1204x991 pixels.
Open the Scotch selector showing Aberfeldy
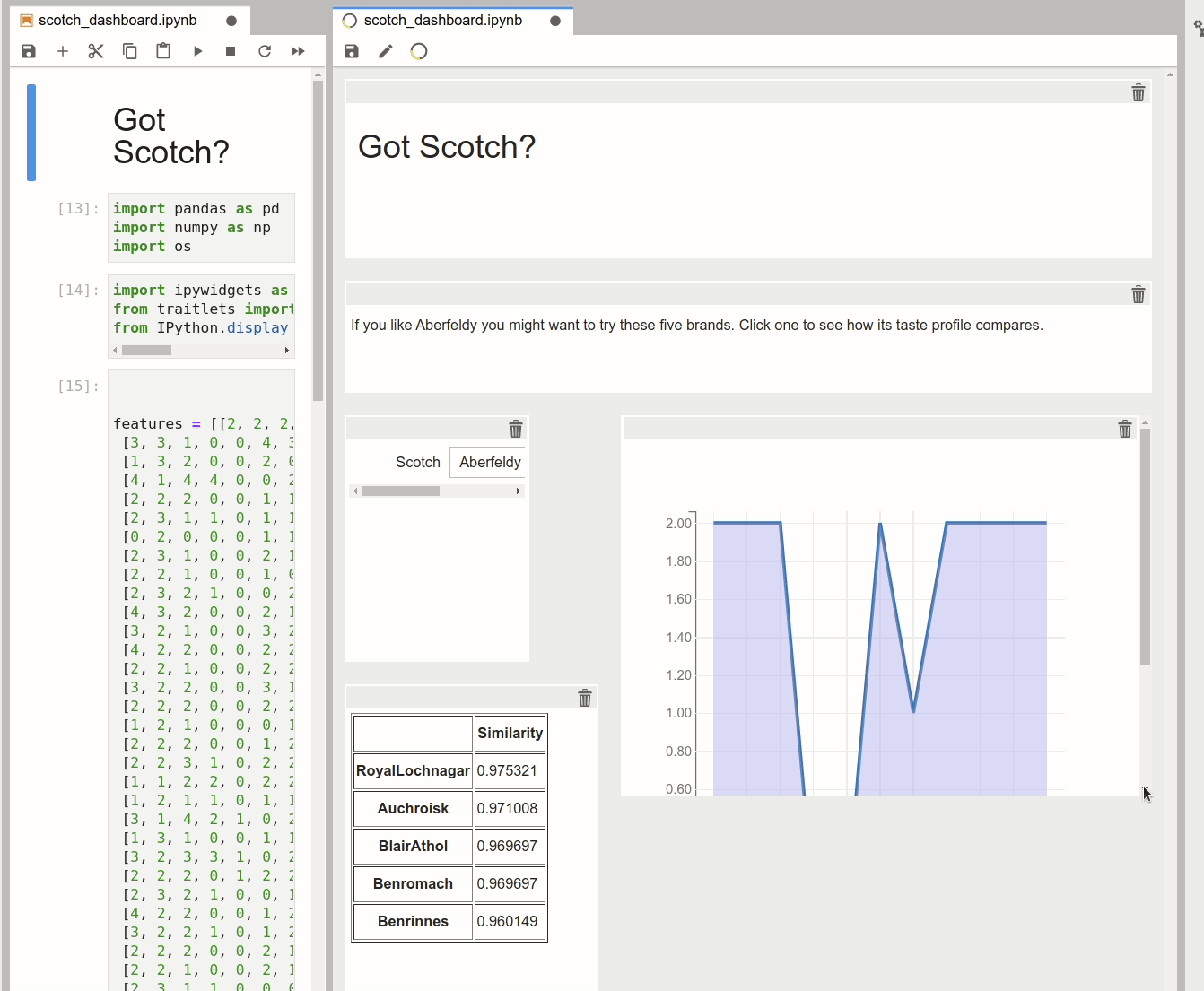tap(489, 462)
